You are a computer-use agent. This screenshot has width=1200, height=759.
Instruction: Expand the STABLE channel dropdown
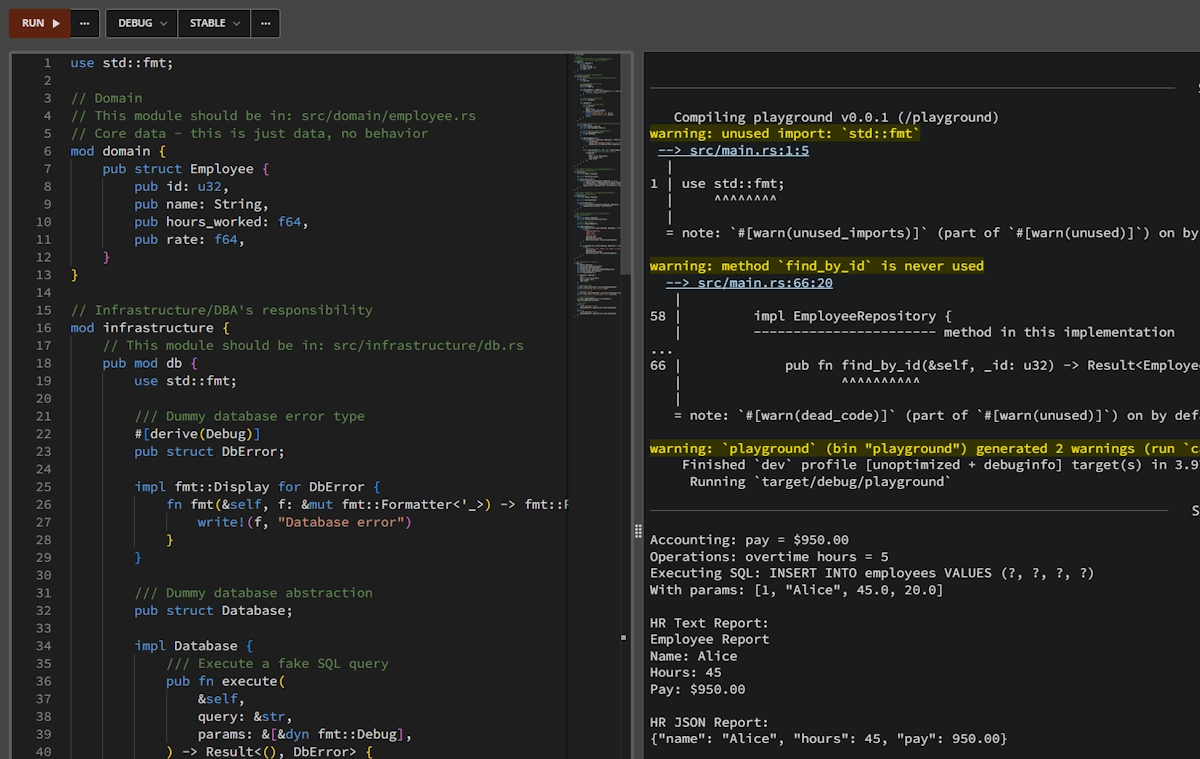(214, 23)
